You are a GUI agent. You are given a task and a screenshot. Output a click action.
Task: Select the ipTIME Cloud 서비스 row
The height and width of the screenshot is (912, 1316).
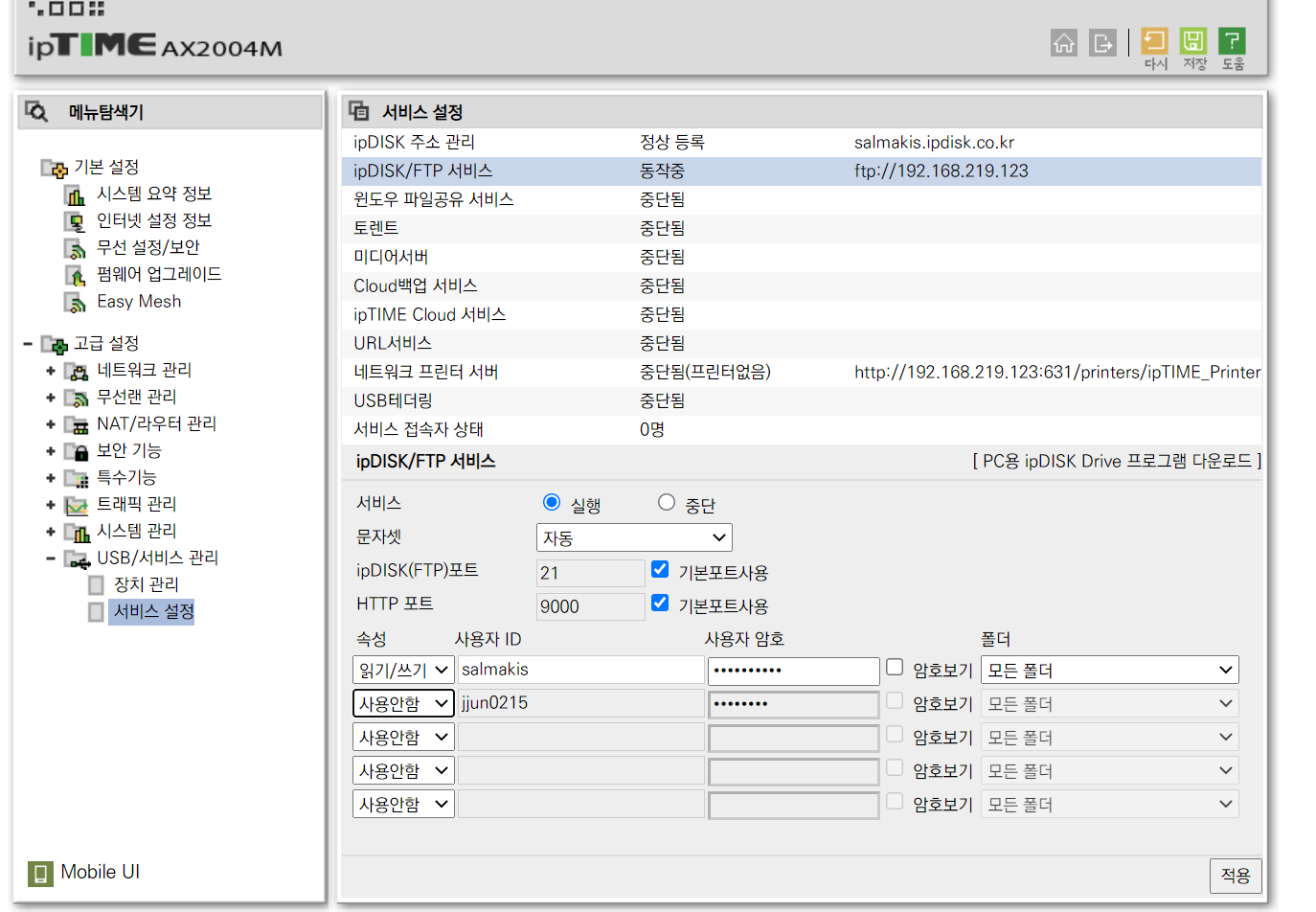click(x=802, y=315)
